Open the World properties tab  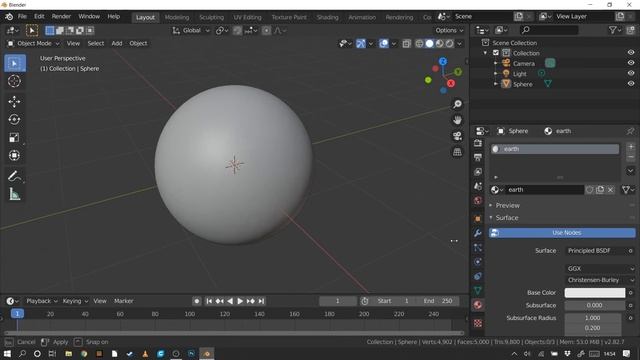coord(478,200)
